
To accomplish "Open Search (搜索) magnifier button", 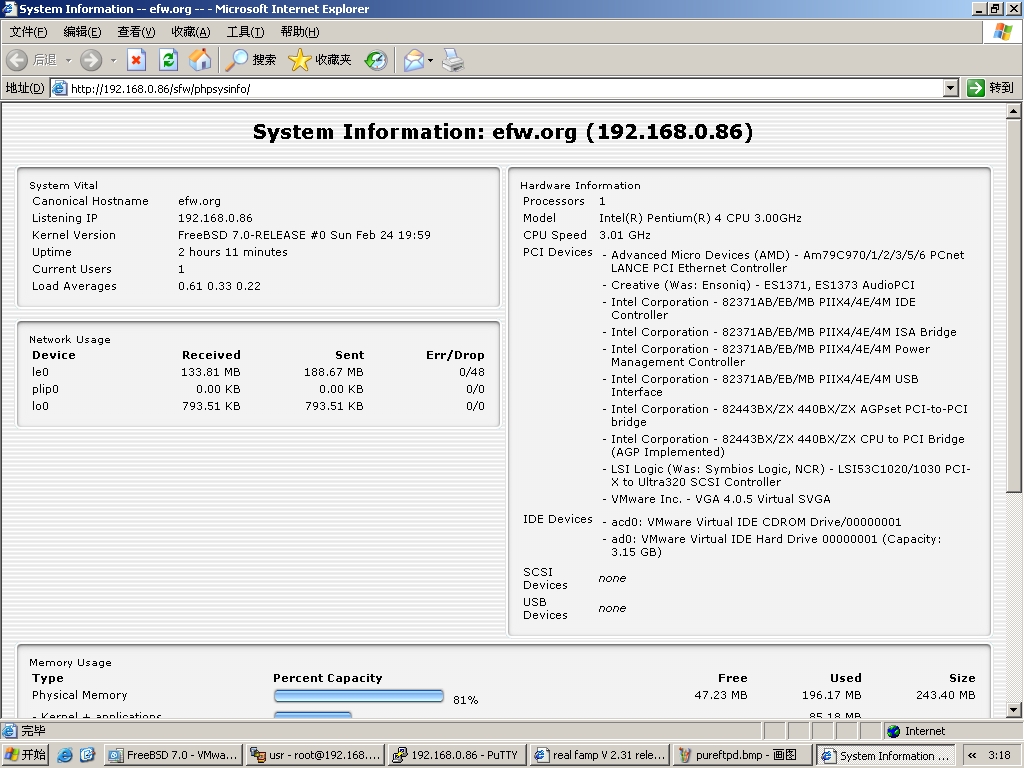I will [250, 60].
